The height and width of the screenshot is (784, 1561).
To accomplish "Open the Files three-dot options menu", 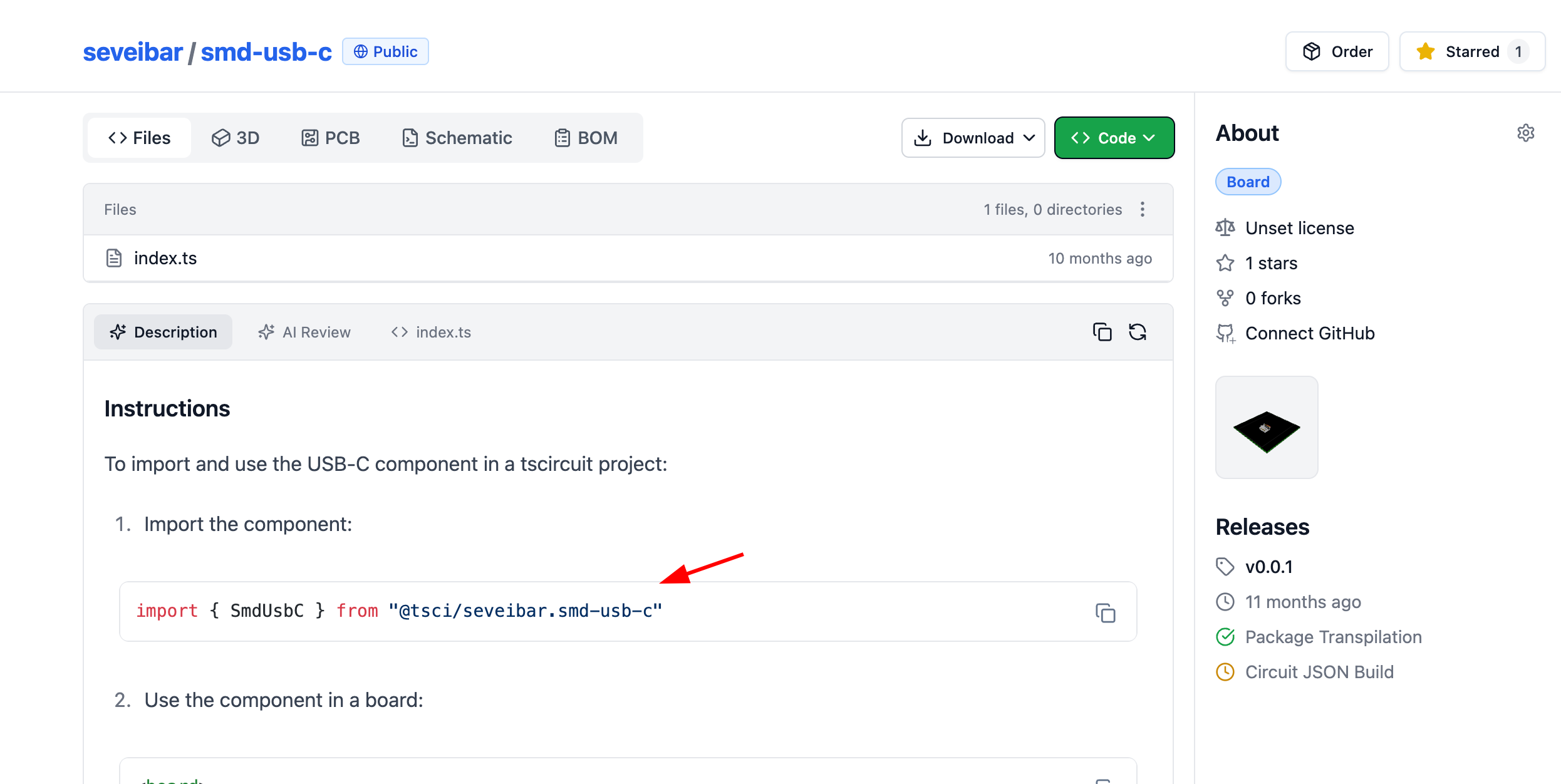I will point(1143,209).
